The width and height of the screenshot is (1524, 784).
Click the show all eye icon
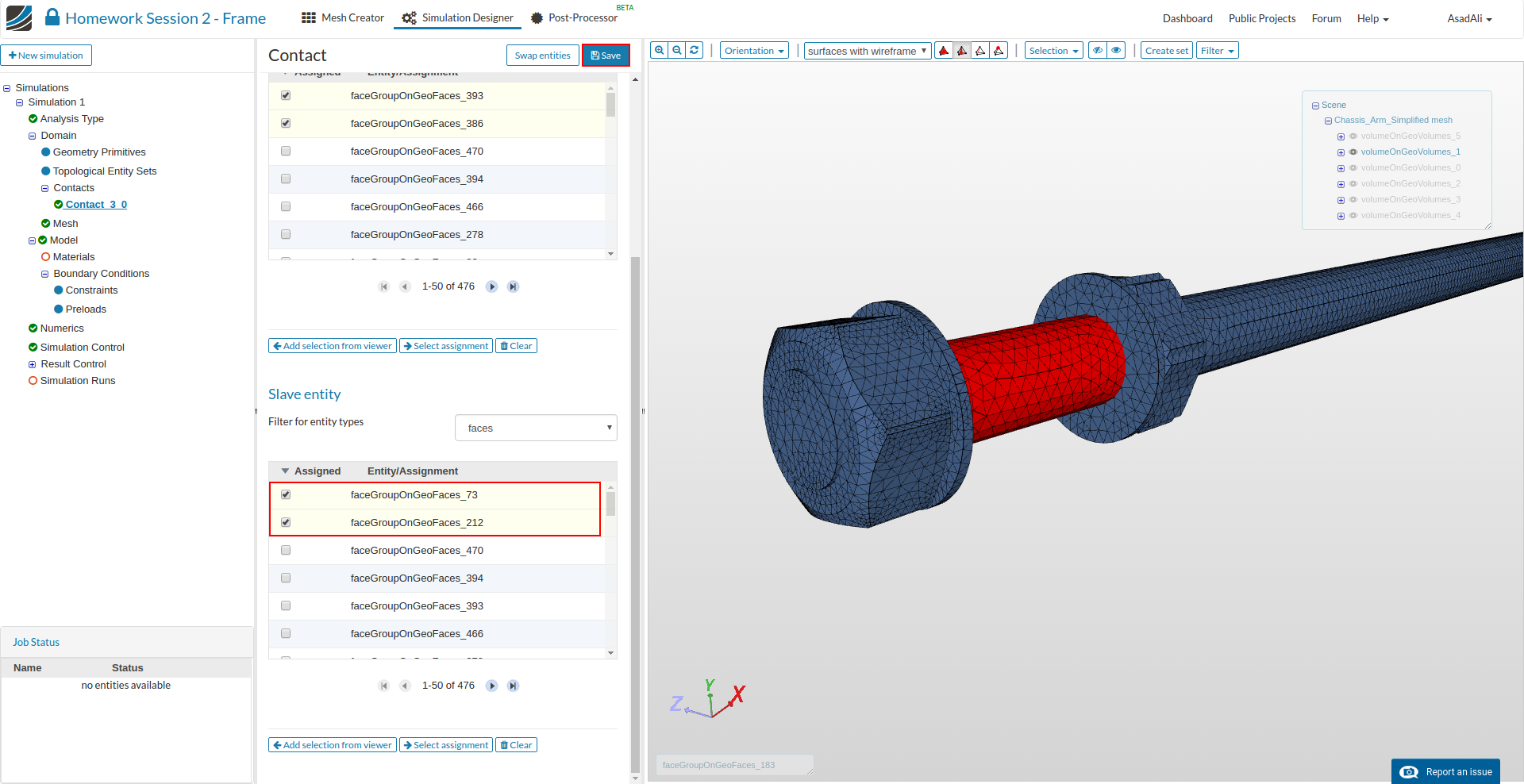pyautogui.click(x=1116, y=51)
